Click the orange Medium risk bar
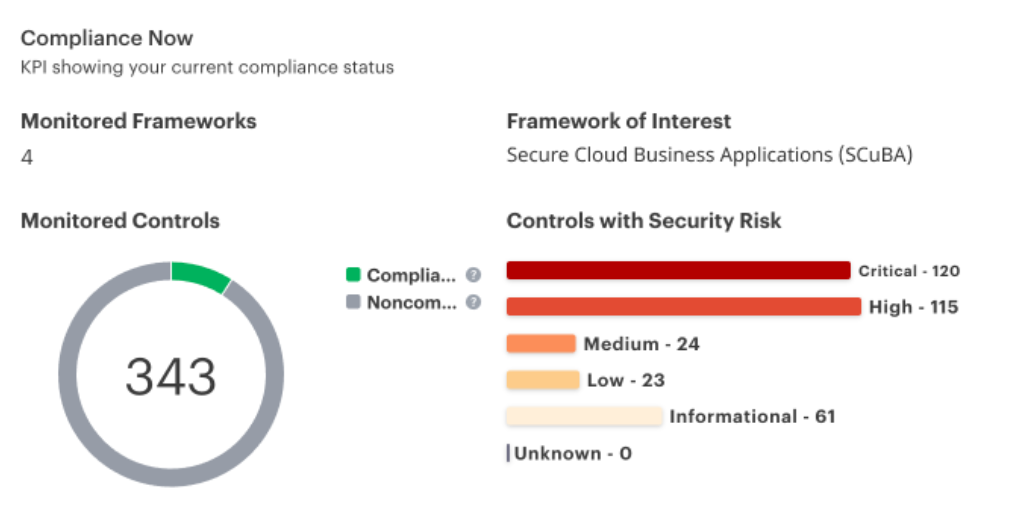This screenshot has width=1012, height=520. [x=541, y=343]
